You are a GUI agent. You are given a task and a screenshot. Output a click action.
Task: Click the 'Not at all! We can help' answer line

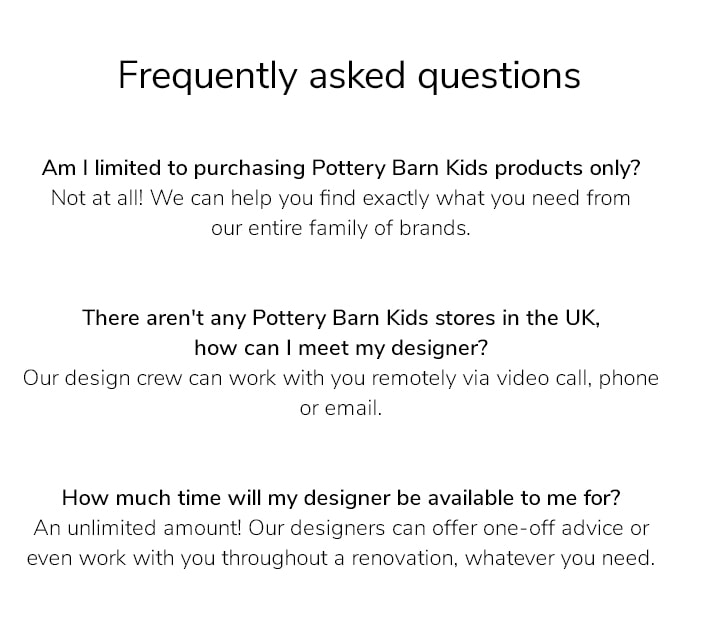[341, 198]
